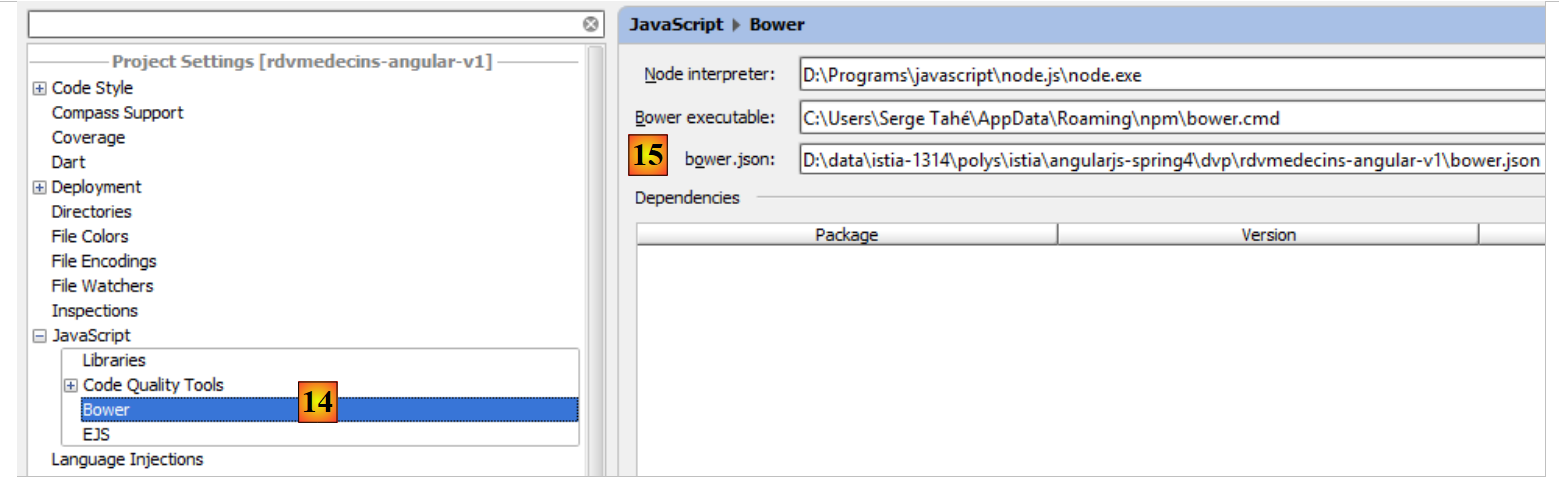Image resolution: width=1559 pixels, height=494 pixels.
Task: Expand Code Quality Tools node
Action: click(70, 386)
